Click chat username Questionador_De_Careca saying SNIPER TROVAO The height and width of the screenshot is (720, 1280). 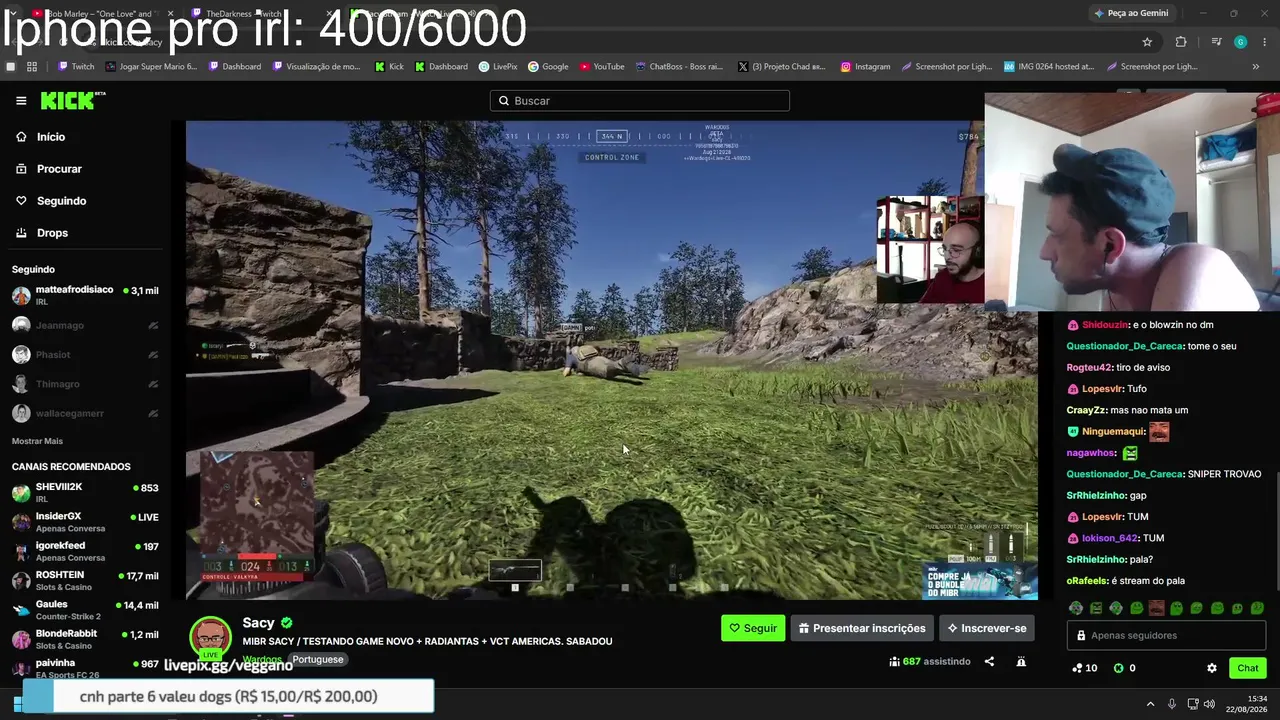[1125, 474]
